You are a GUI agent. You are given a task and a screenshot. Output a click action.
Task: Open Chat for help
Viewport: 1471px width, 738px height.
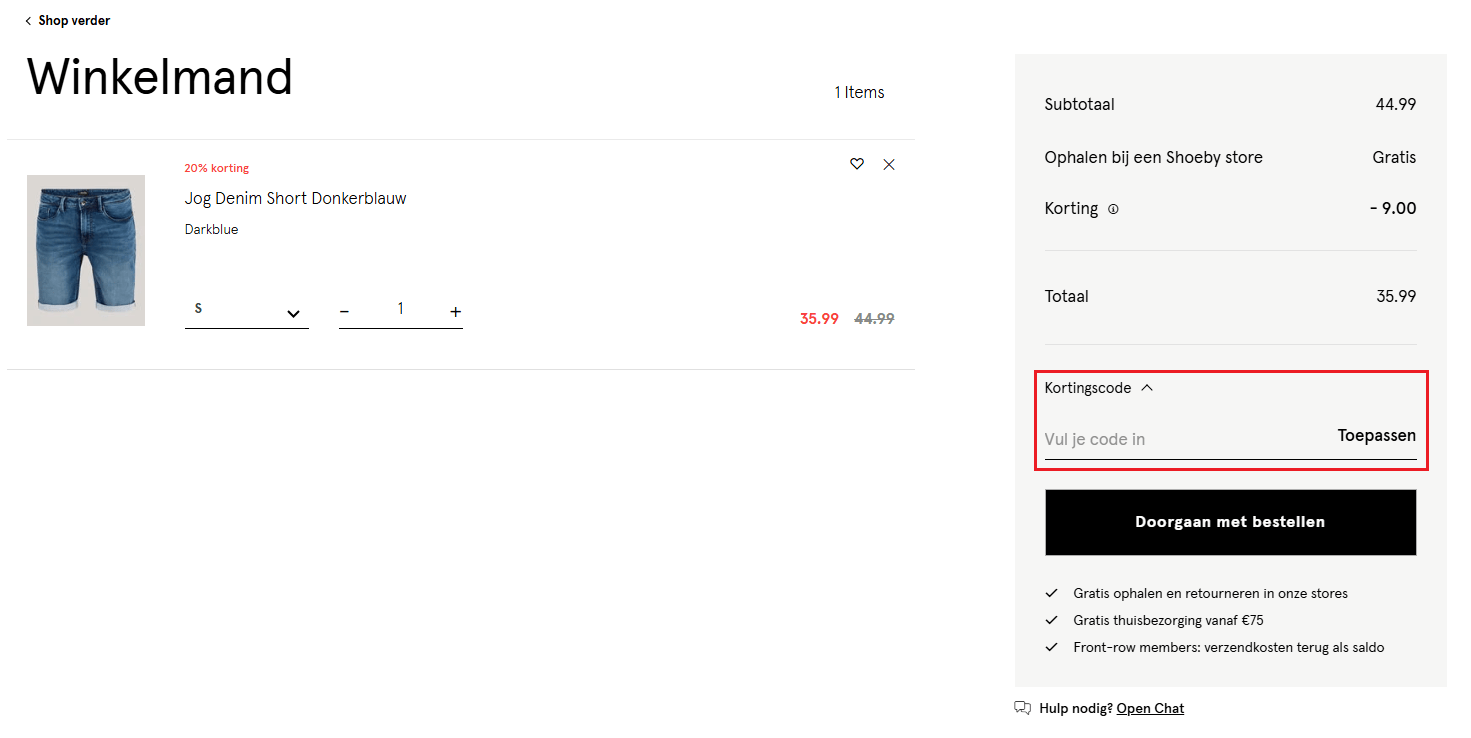pos(1150,708)
